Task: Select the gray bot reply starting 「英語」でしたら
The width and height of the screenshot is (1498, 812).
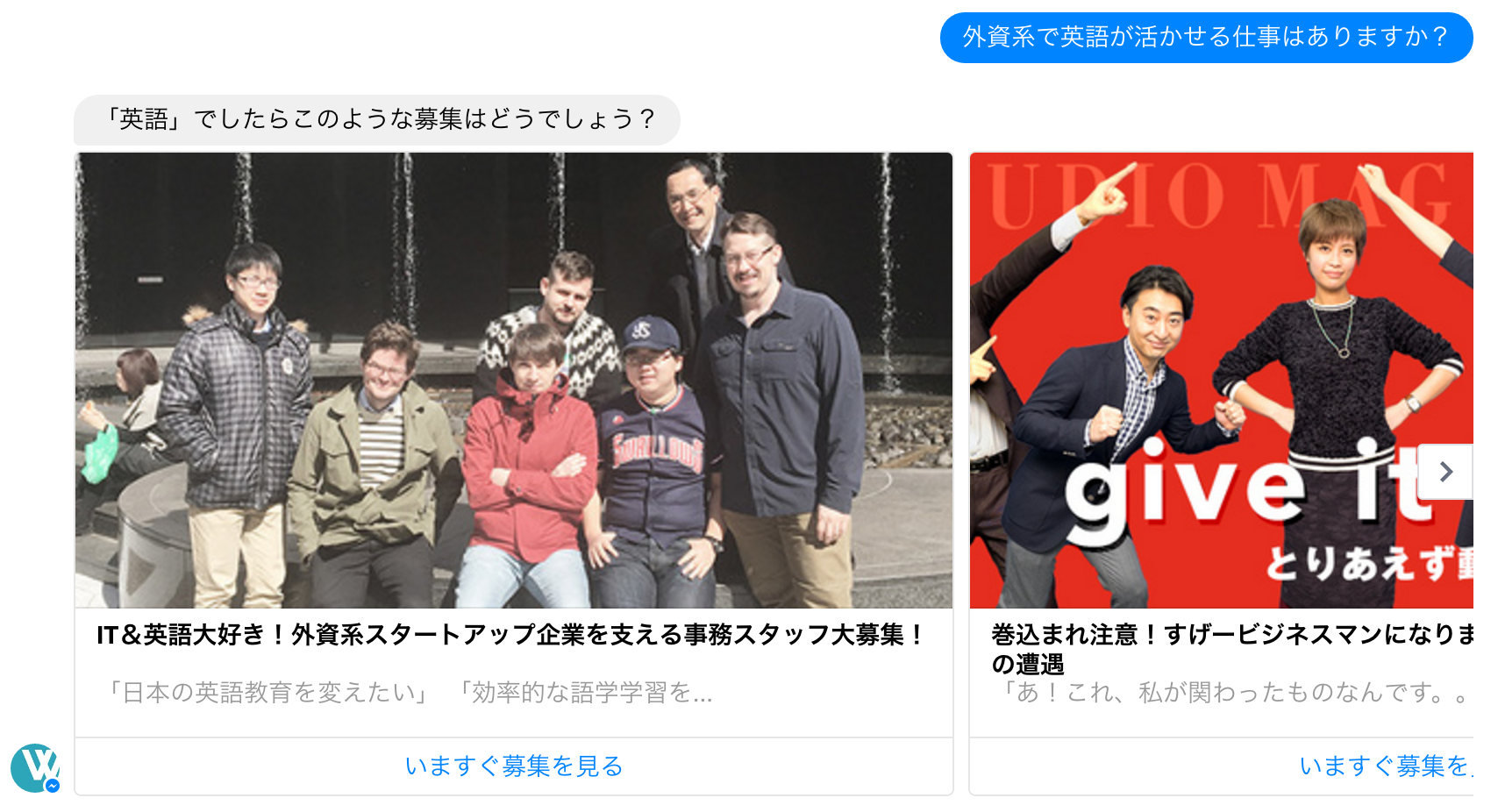Action: 377,119
